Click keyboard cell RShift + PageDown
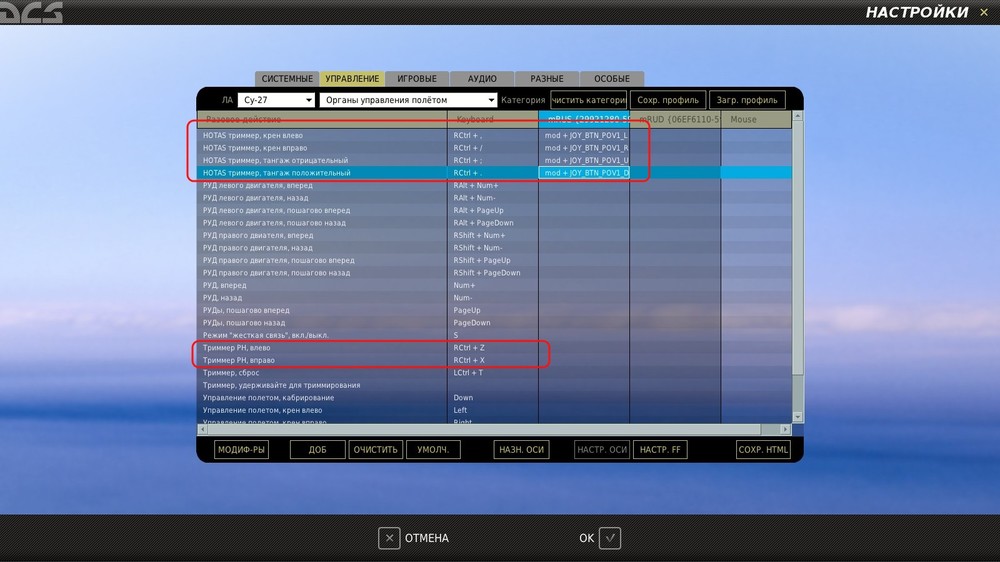 [493, 272]
